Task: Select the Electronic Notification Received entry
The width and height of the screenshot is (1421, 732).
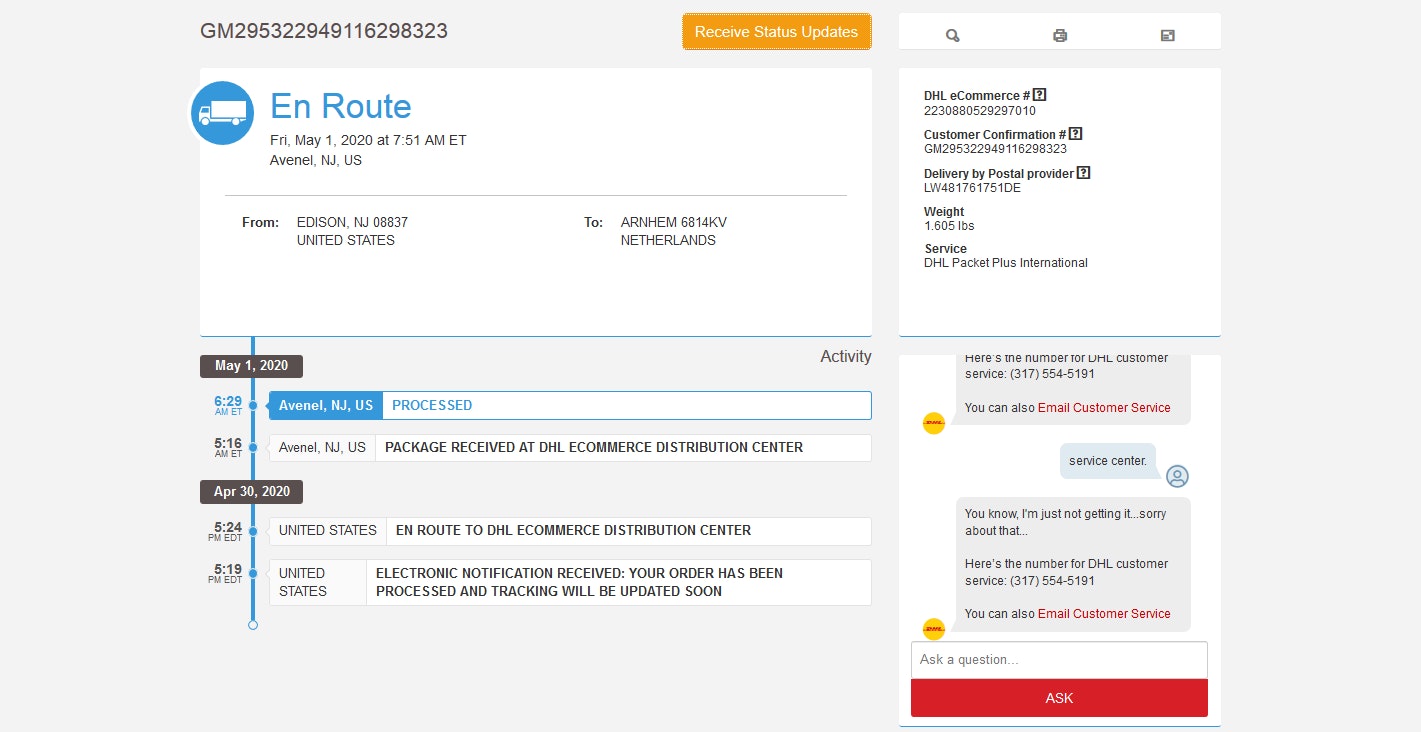Action: 570,582
